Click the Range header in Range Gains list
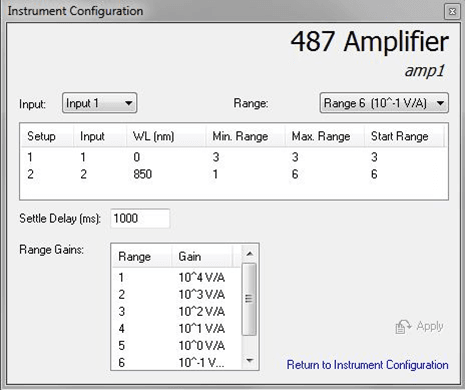This screenshot has height=390, width=465. 142,257
